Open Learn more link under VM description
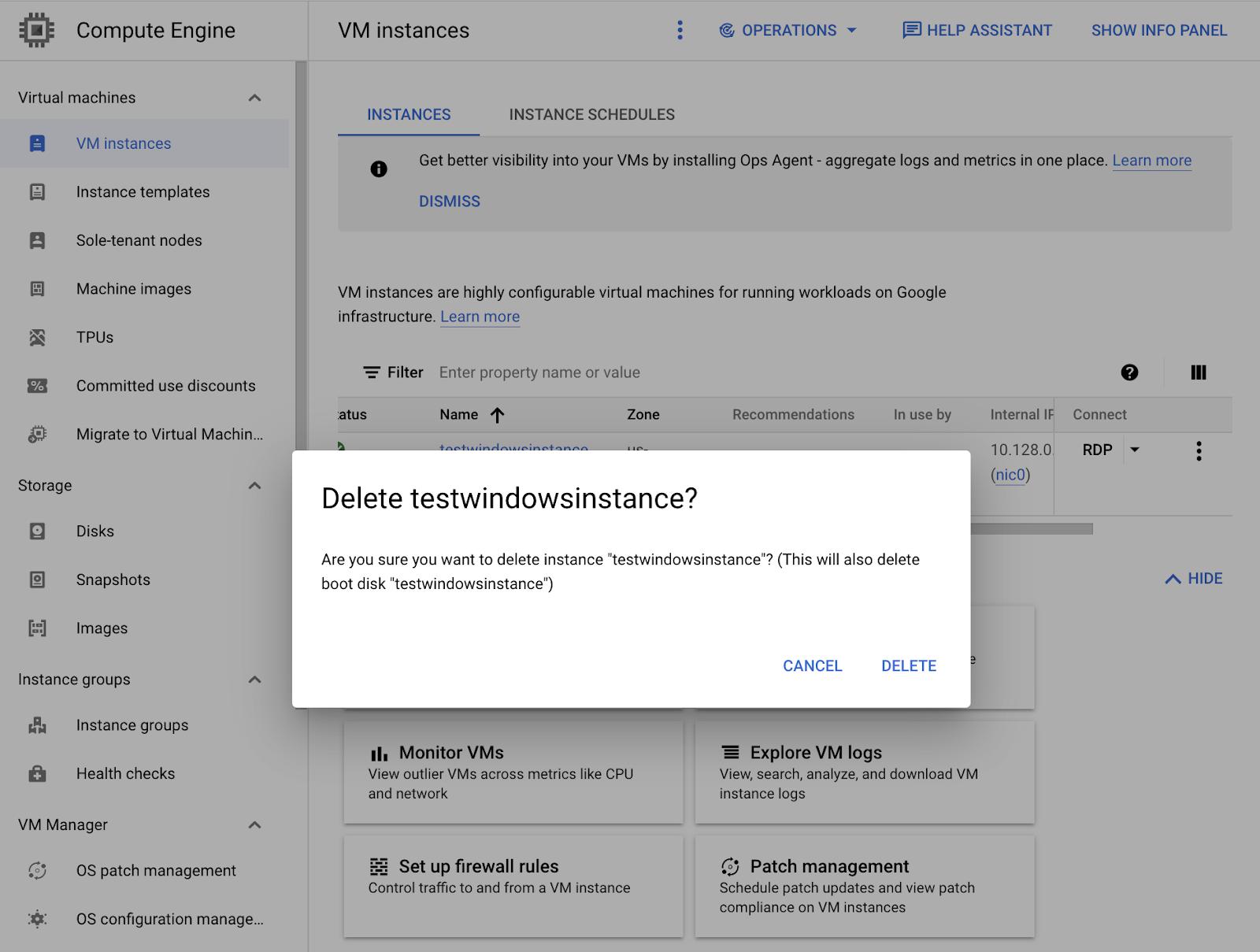Screen dimensions: 1260x952 click(480, 317)
